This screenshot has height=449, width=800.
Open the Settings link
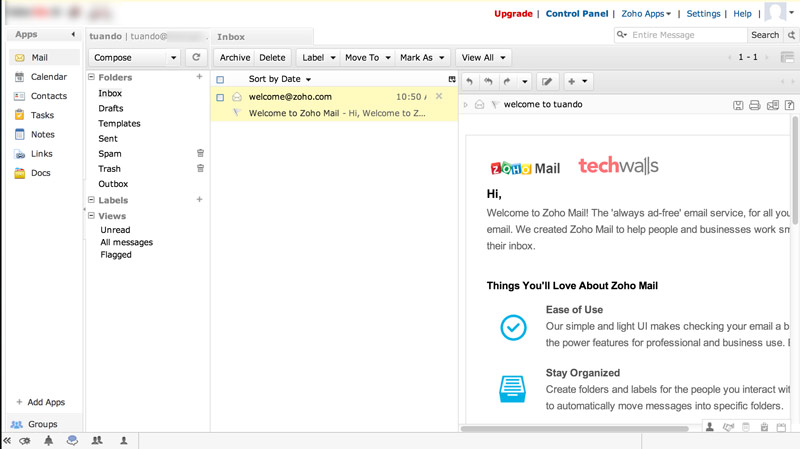(x=703, y=14)
